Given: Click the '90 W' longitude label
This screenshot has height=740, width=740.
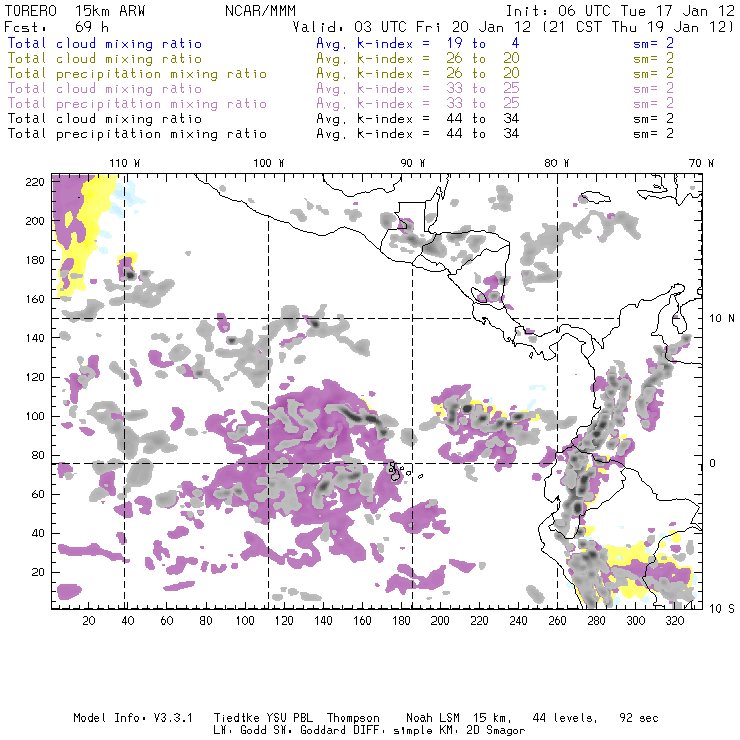Looking at the screenshot, I should click(413, 163).
